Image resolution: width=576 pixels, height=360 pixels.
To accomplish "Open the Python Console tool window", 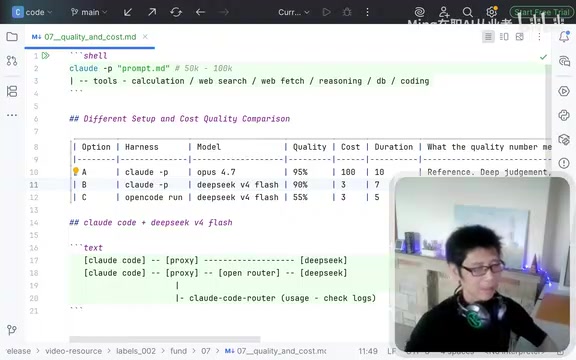I will pyautogui.click(x=564, y=115).
